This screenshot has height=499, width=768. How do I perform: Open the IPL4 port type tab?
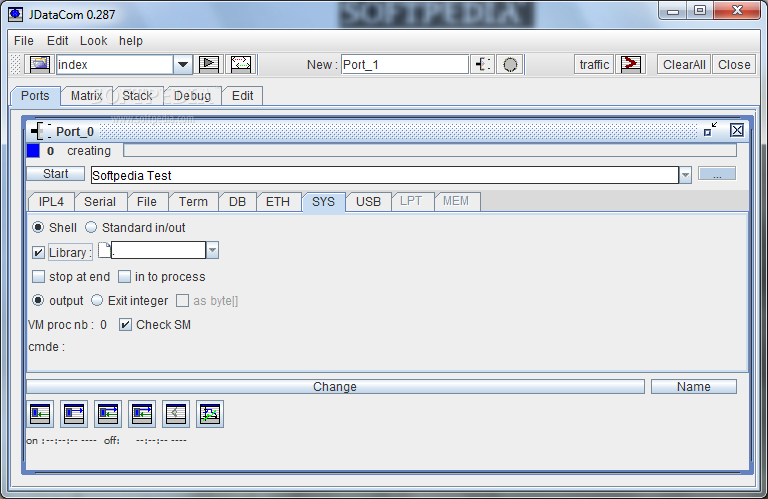pos(51,202)
